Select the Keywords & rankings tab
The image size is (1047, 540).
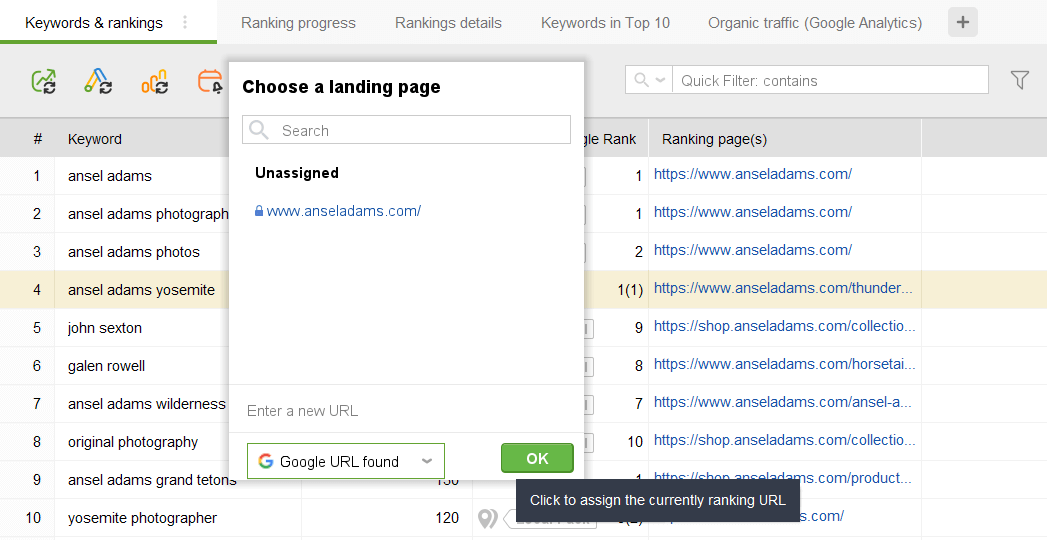click(x=93, y=23)
